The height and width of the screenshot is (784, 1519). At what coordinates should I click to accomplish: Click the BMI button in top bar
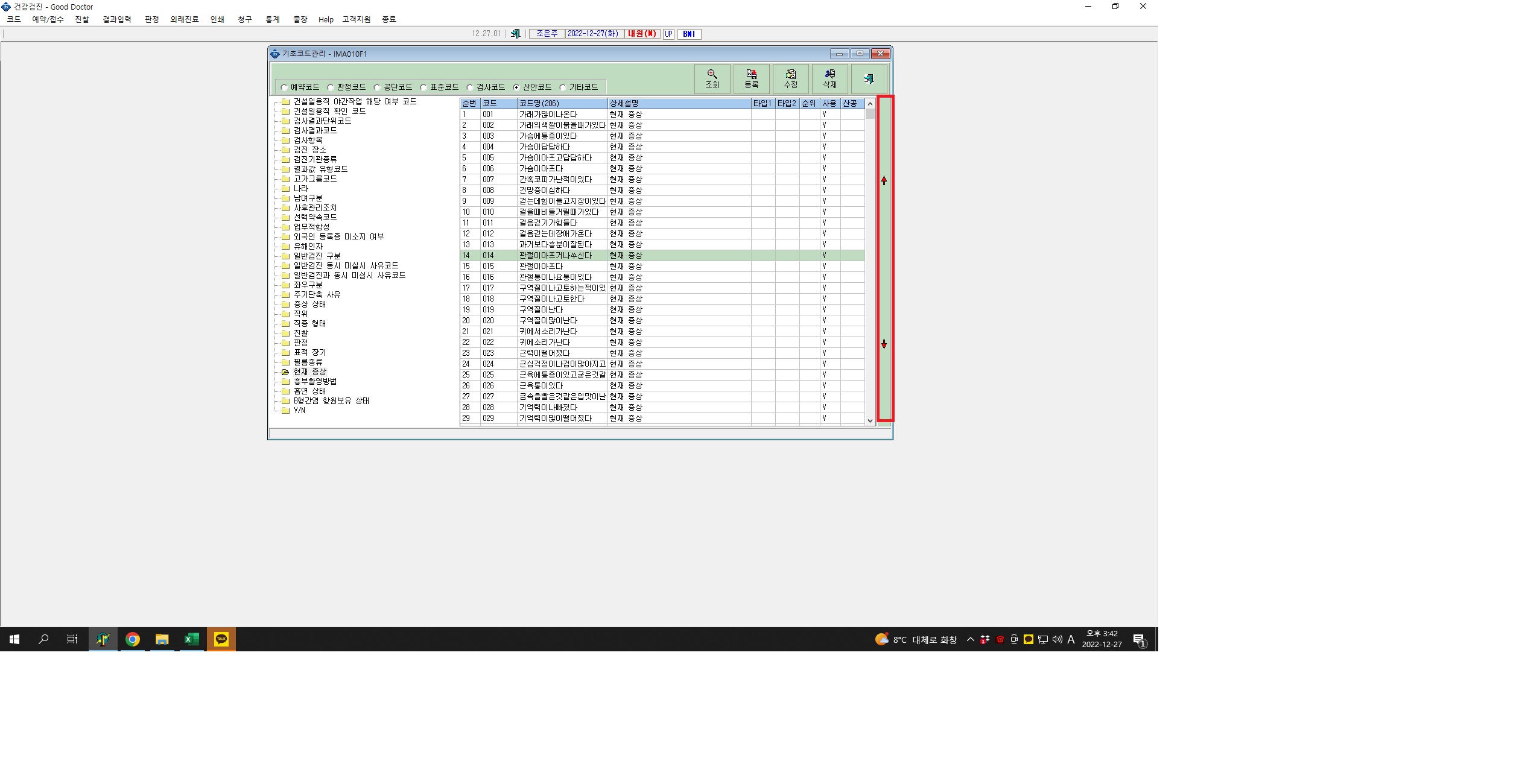pos(689,34)
